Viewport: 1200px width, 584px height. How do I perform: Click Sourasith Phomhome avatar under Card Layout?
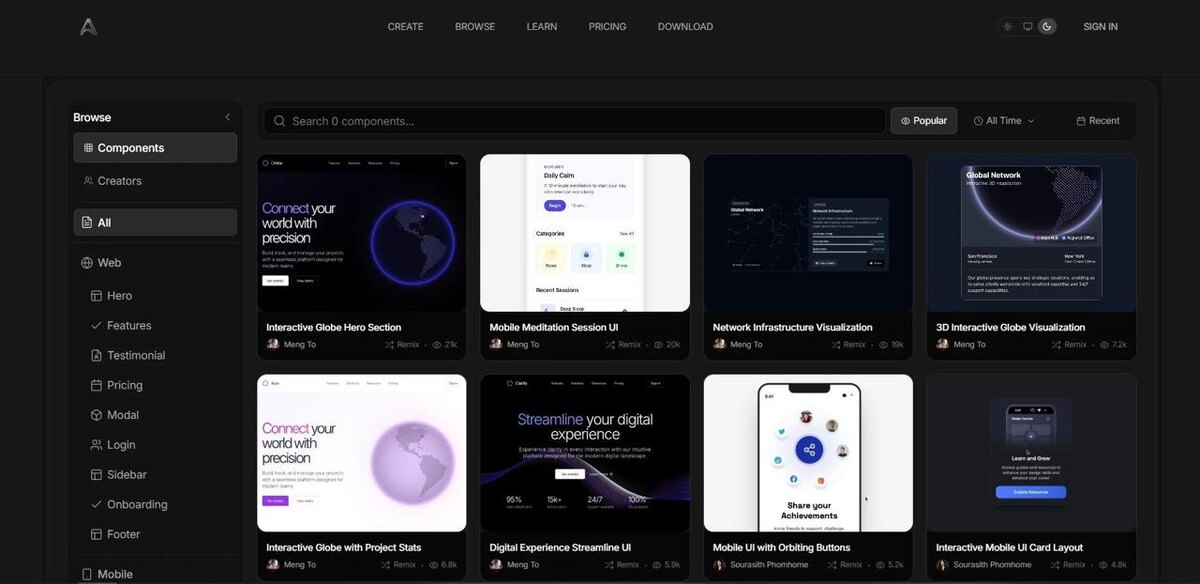[942, 565]
